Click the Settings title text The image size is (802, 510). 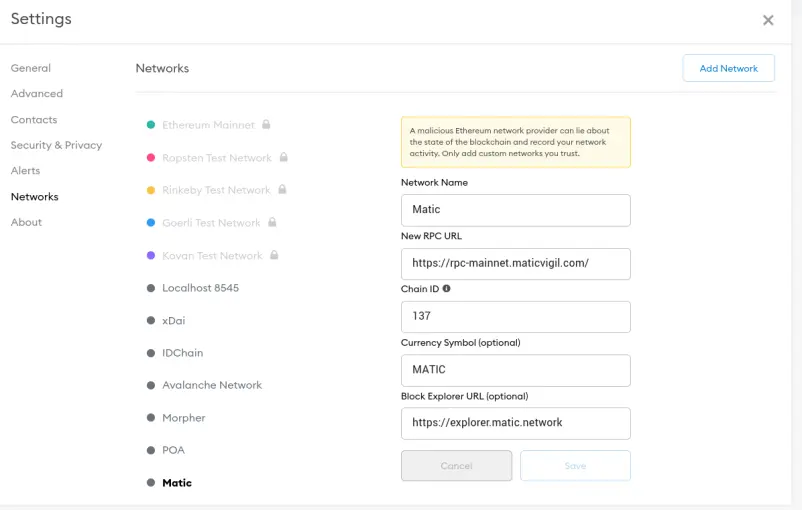pos(41,19)
